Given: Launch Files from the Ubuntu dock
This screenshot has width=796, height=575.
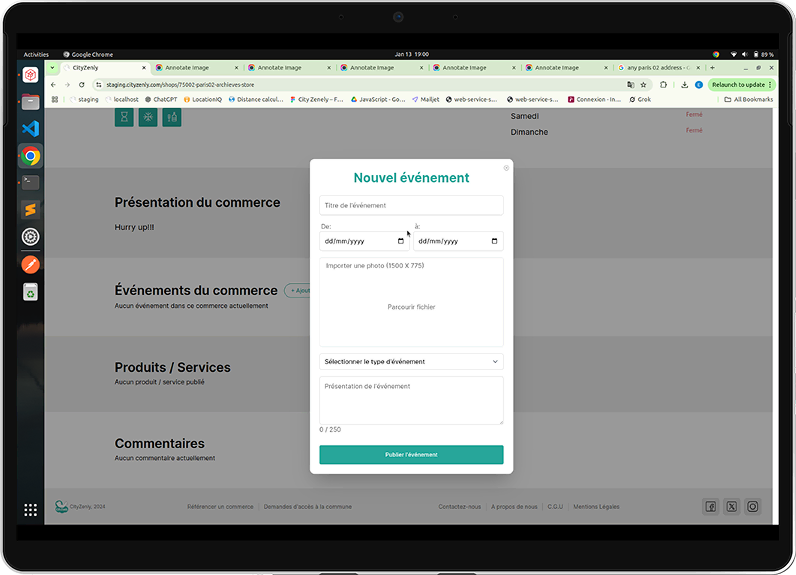Looking at the screenshot, I should [x=30, y=102].
